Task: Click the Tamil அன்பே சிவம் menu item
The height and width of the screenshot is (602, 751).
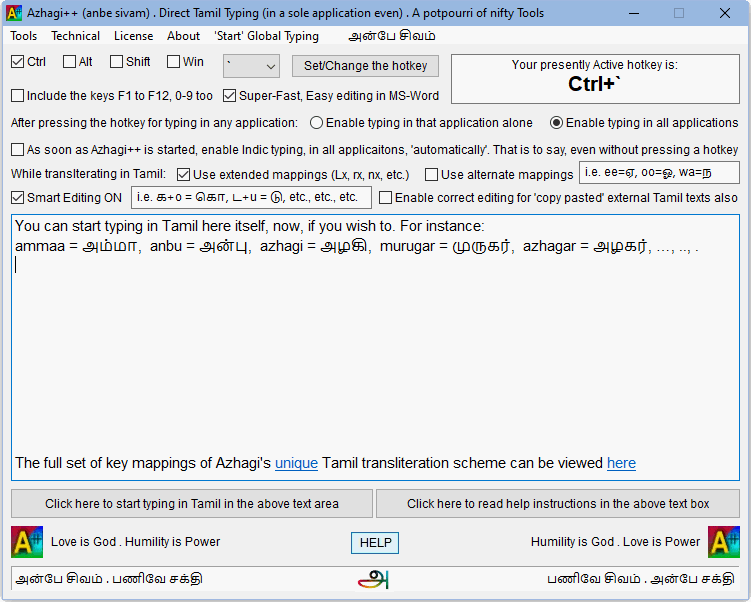Action: pyautogui.click(x=392, y=36)
